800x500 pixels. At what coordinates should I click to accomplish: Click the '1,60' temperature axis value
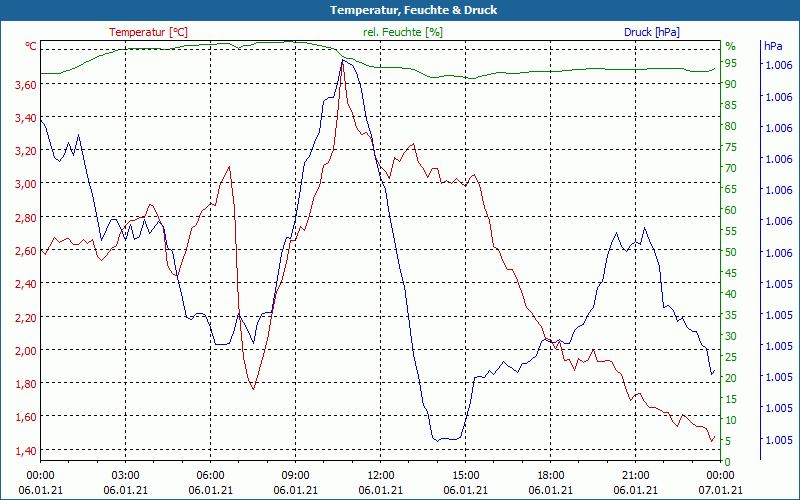[x=26, y=417]
